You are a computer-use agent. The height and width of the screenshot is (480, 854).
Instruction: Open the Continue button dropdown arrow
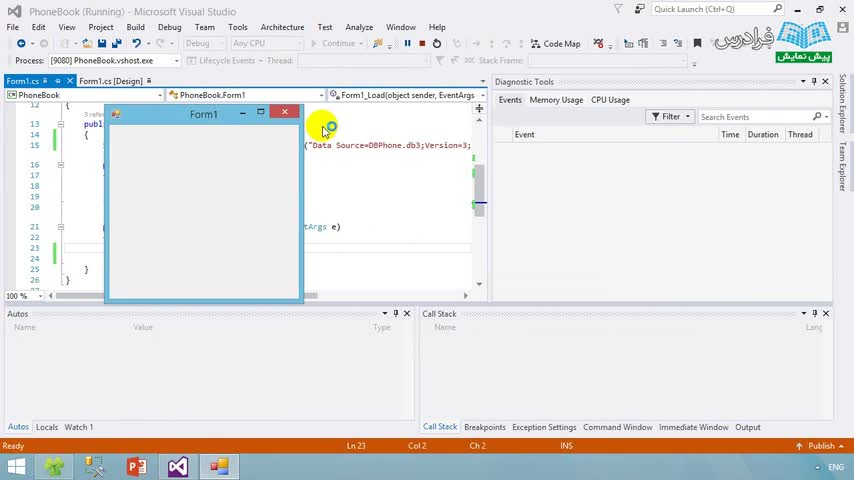point(361,44)
